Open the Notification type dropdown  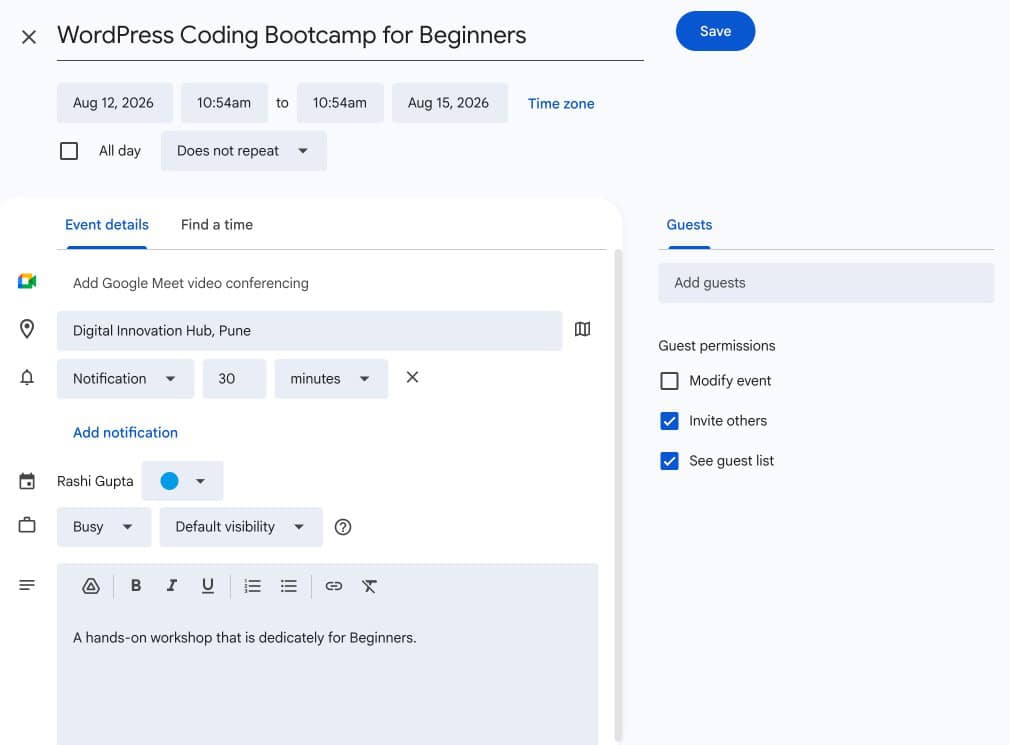click(125, 379)
